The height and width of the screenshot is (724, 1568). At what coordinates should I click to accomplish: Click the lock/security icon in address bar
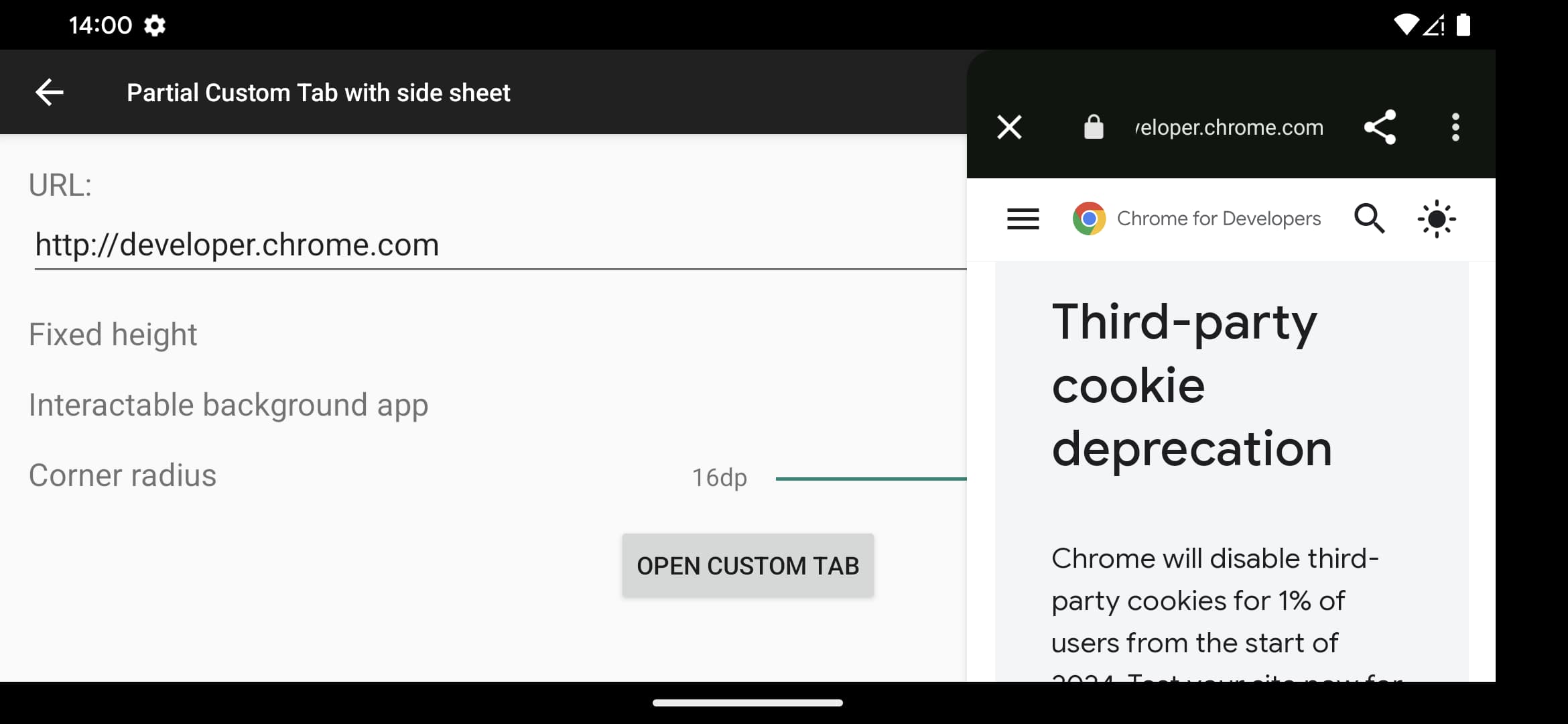click(x=1091, y=127)
